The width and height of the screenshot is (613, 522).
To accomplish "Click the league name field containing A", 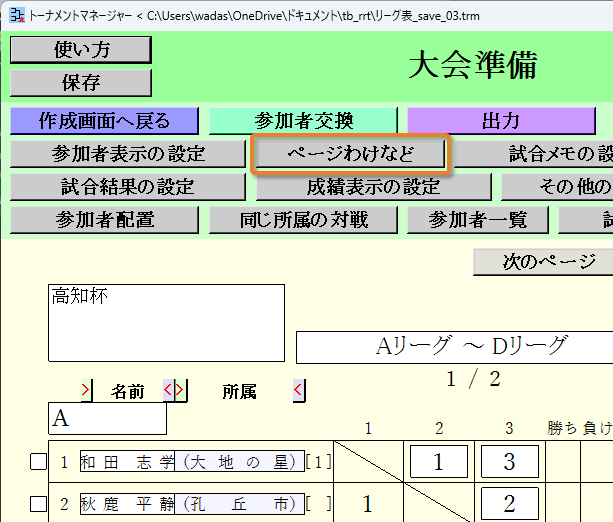I will point(108,418).
